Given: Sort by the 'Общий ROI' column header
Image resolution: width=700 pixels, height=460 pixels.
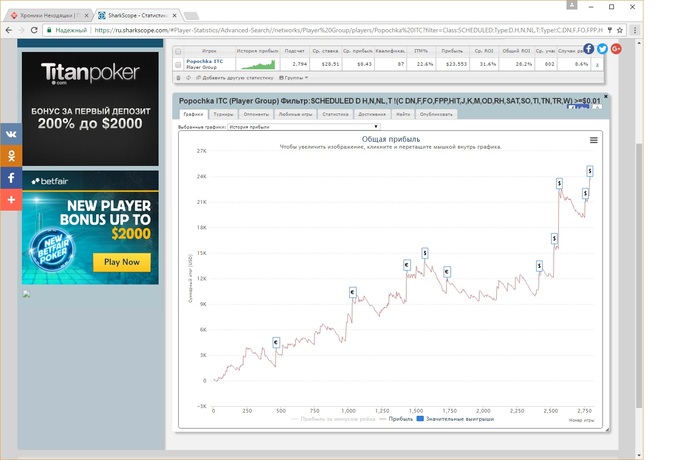Looking at the screenshot, I should (x=516, y=51).
